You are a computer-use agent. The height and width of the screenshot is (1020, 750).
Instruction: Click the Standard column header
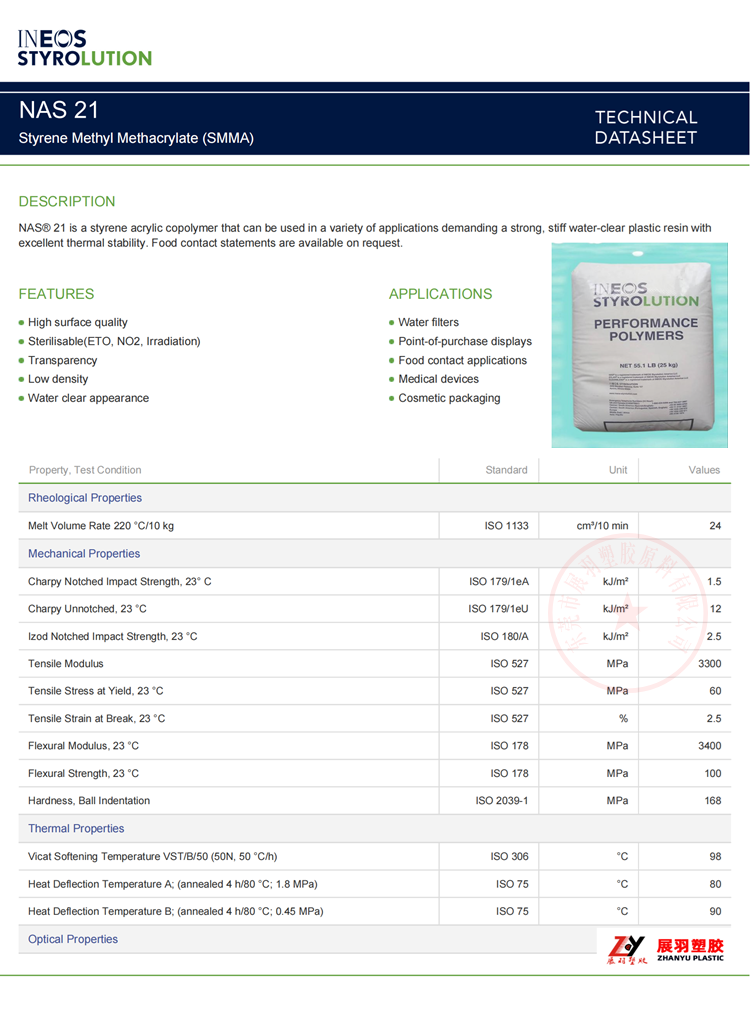tap(506, 470)
